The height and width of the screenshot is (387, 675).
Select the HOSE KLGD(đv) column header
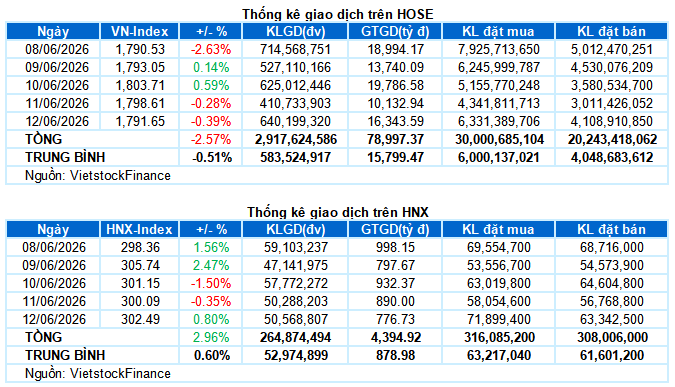click(x=295, y=31)
